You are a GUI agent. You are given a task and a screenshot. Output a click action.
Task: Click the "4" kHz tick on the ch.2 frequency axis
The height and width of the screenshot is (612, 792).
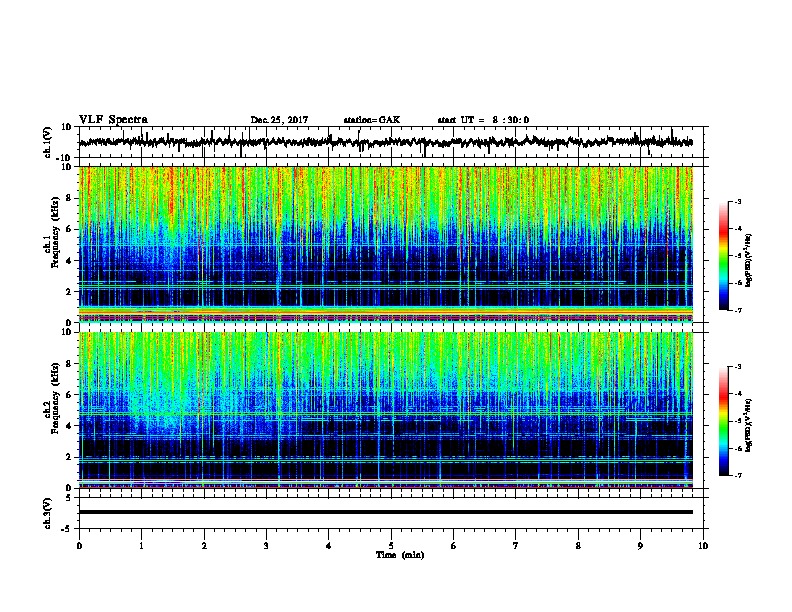coord(69,426)
